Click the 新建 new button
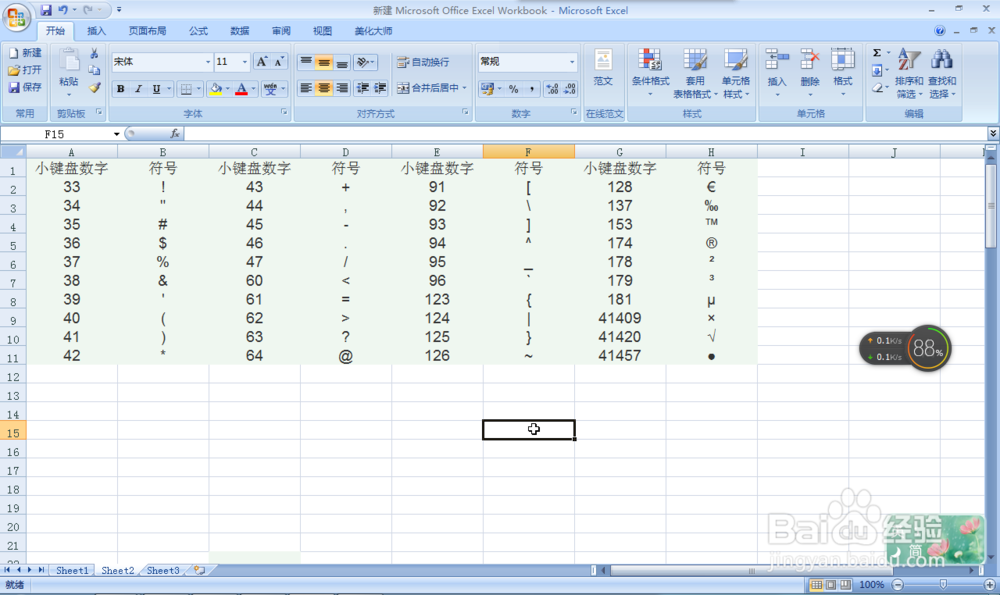Image resolution: width=1000 pixels, height=595 pixels. point(26,53)
